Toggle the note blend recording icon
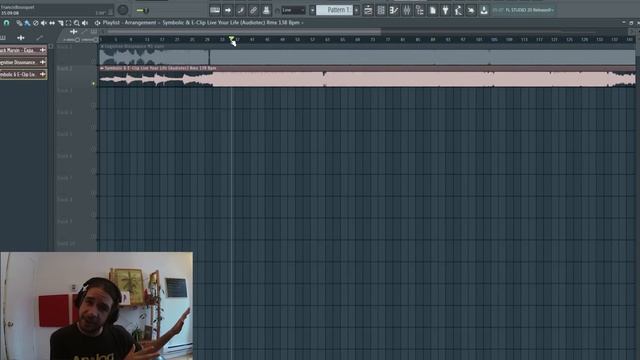This screenshot has height=360, width=640. [241, 10]
